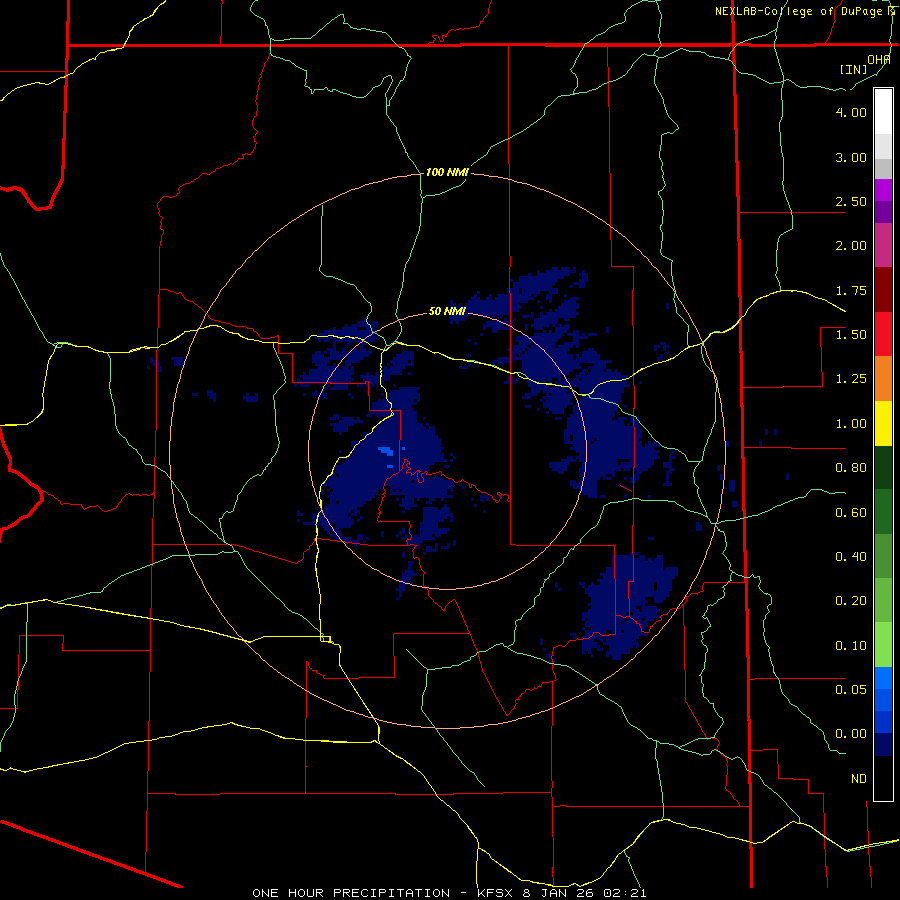
Task: Pick the navy swatch beside 0.00
Action: [x=883, y=744]
